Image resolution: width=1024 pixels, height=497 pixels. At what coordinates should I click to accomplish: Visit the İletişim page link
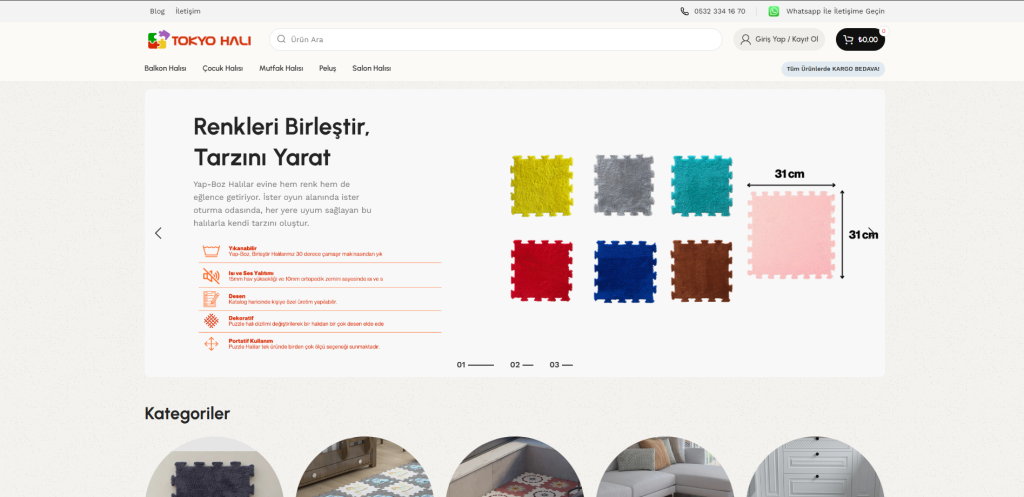(x=188, y=11)
